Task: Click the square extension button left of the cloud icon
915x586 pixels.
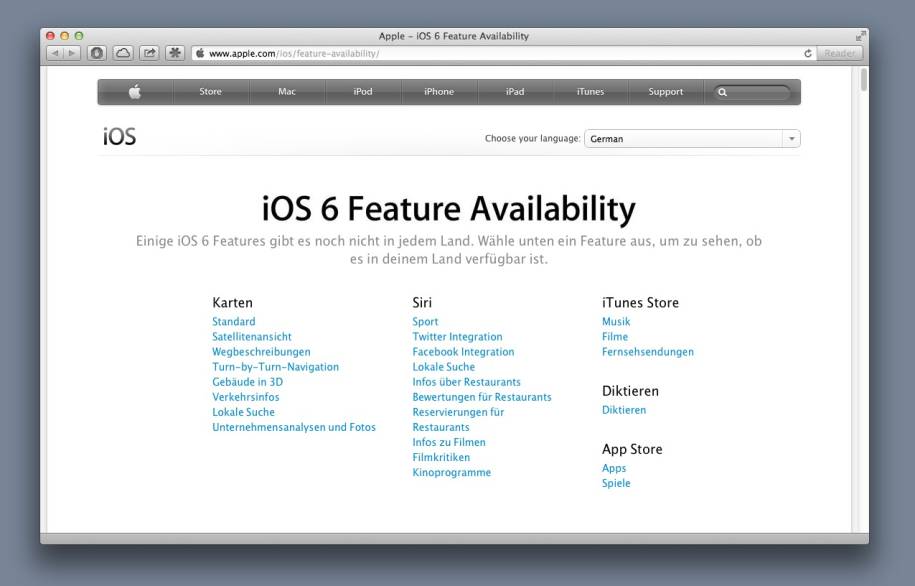Action: point(97,53)
